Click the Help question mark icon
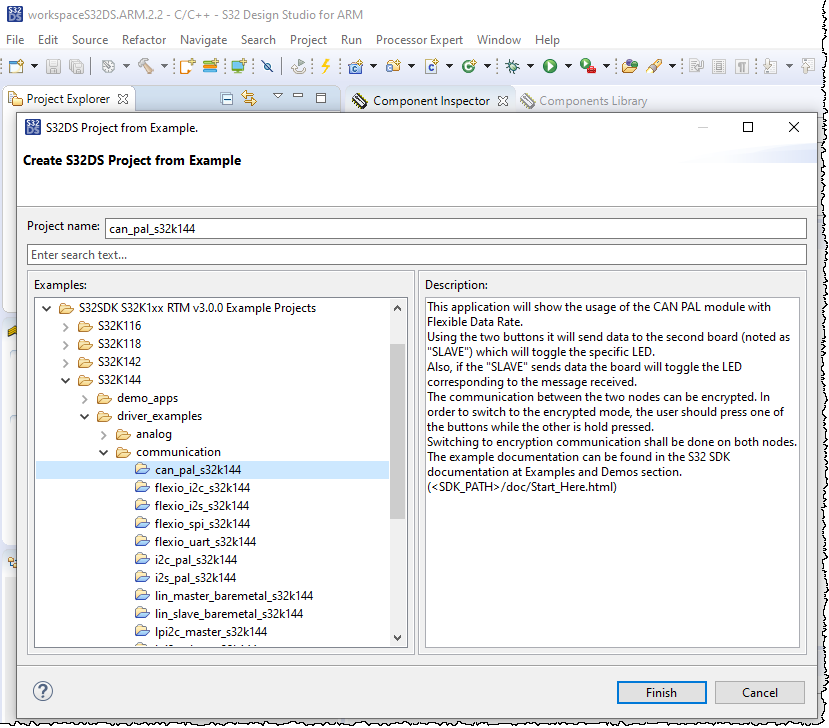829x728 pixels. (x=43, y=691)
